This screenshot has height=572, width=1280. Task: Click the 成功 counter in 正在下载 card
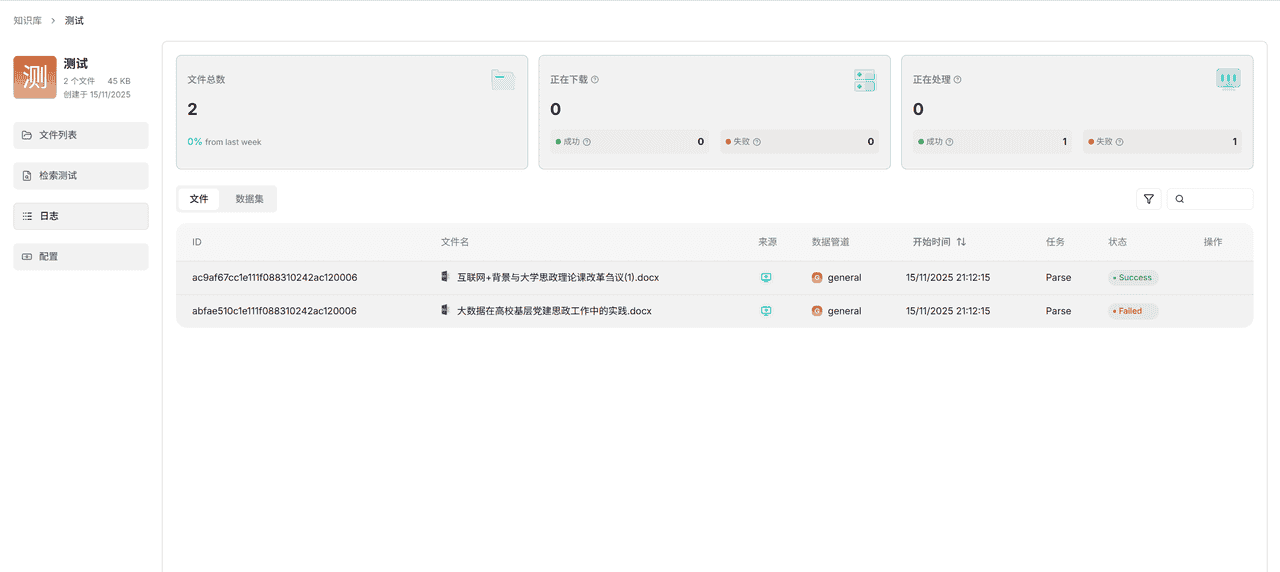point(630,142)
